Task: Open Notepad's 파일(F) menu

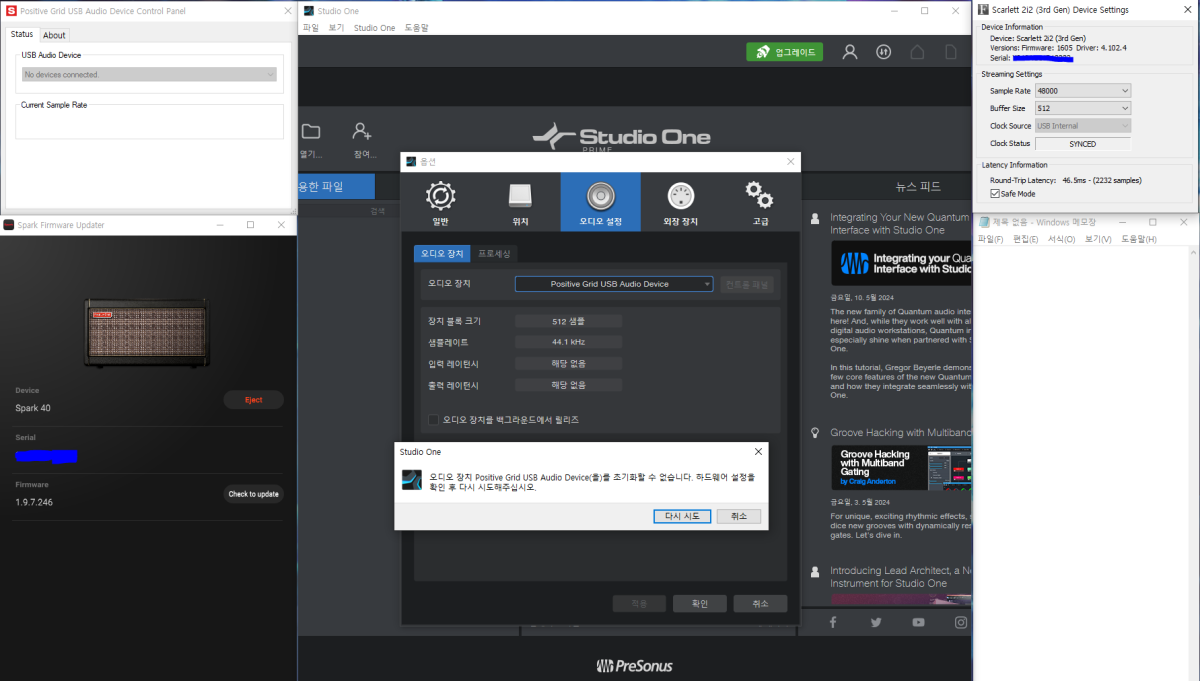Action: [991, 240]
